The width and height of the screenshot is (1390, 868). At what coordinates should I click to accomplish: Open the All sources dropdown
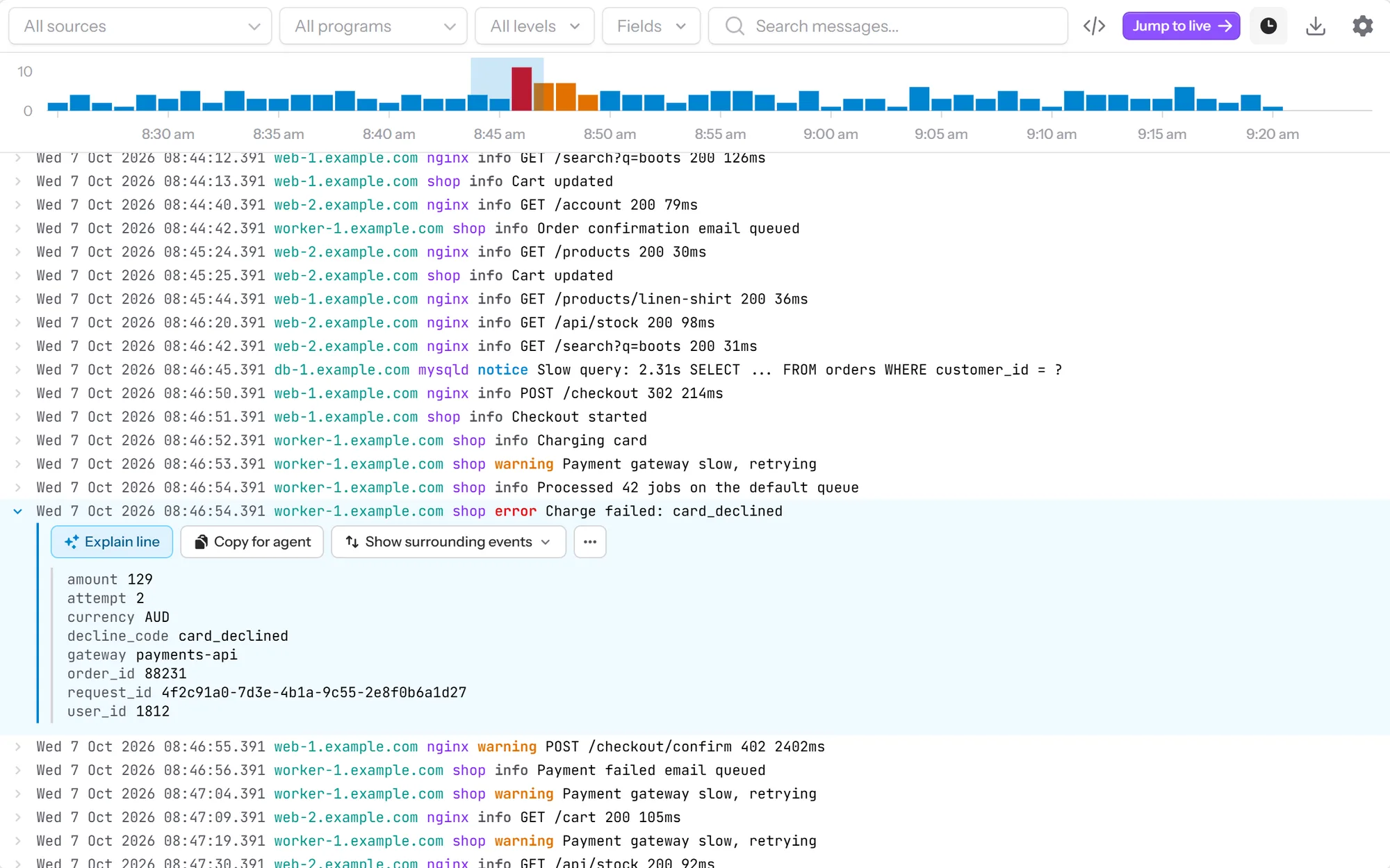[x=140, y=26]
